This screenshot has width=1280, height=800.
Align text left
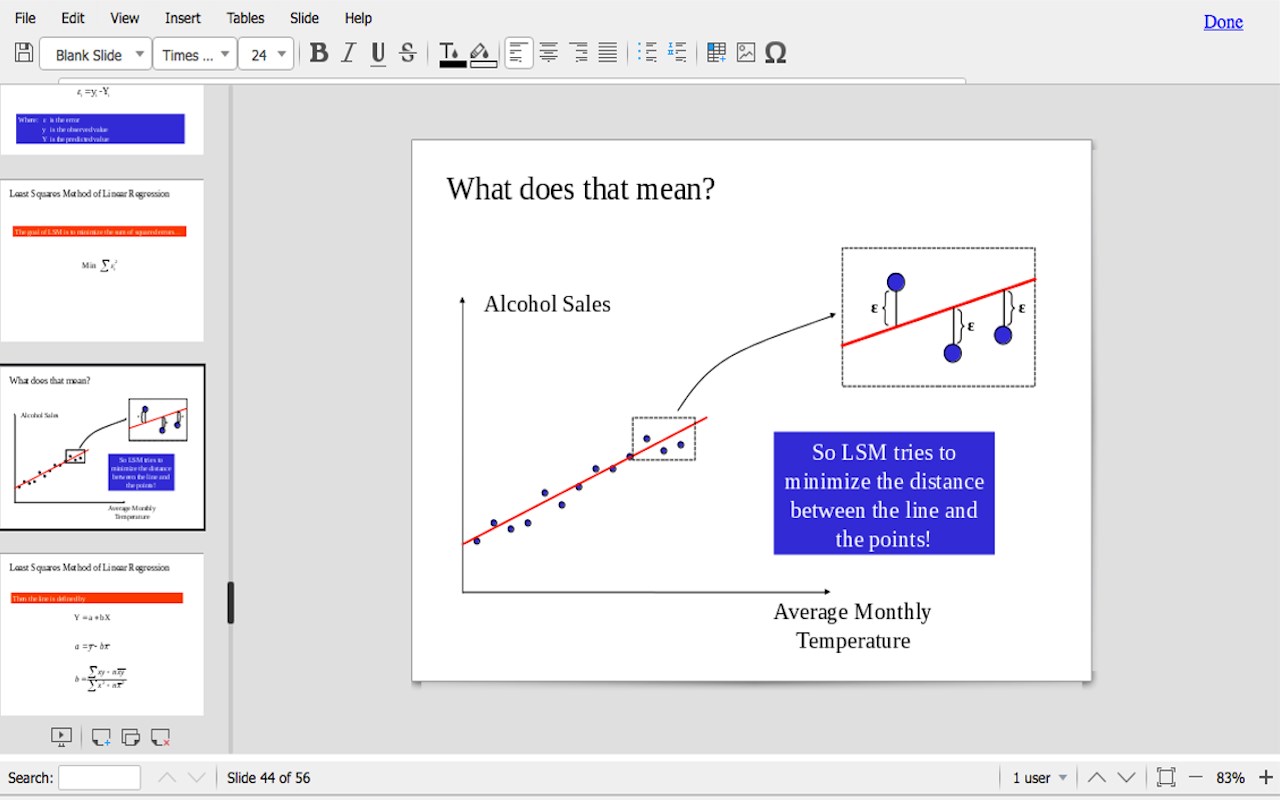pos(519,53)
